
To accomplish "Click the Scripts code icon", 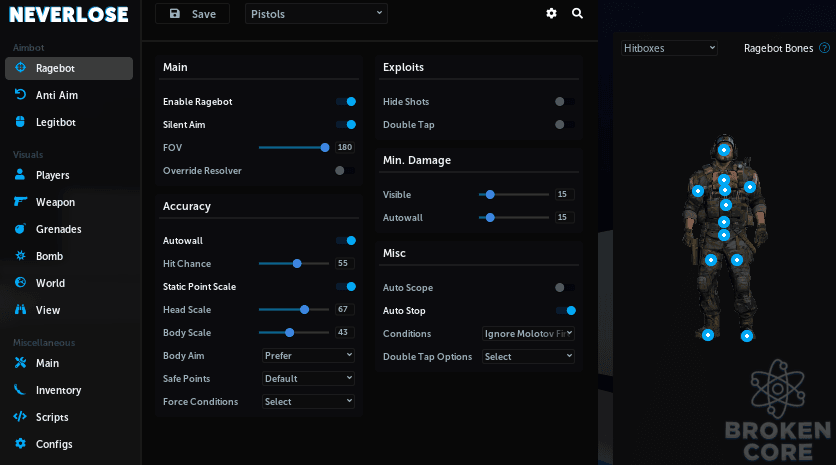I will pyautogui.click(x=20, y=416).
